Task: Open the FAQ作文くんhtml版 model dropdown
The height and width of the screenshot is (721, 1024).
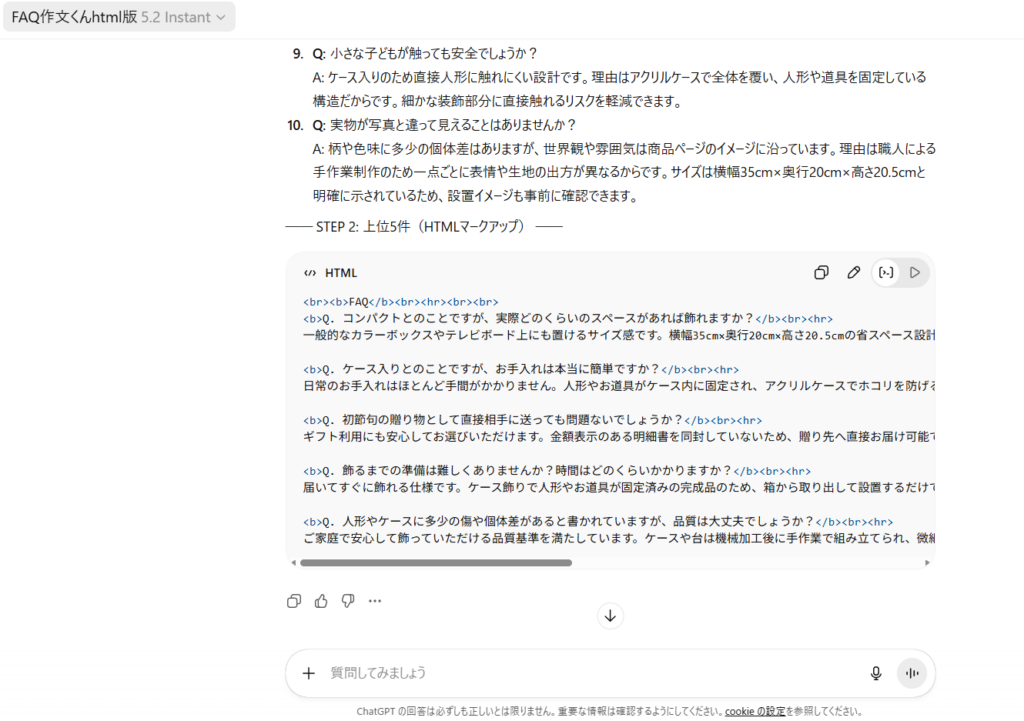Action: (119, 16)
